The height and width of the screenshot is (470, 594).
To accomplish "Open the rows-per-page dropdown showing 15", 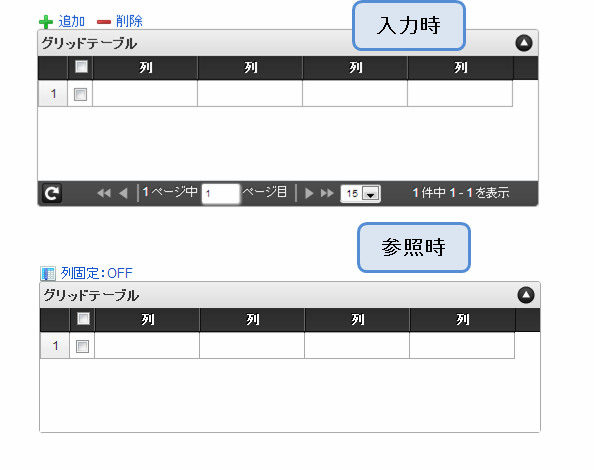I will pyautogui.click(x=360, y=194).
